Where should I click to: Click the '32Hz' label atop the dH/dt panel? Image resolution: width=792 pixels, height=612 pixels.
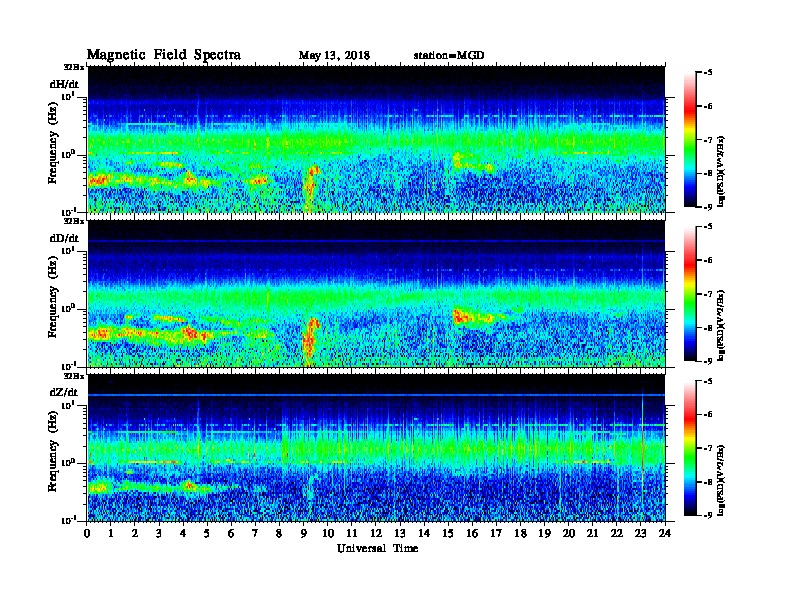click(x=73, y=67)
